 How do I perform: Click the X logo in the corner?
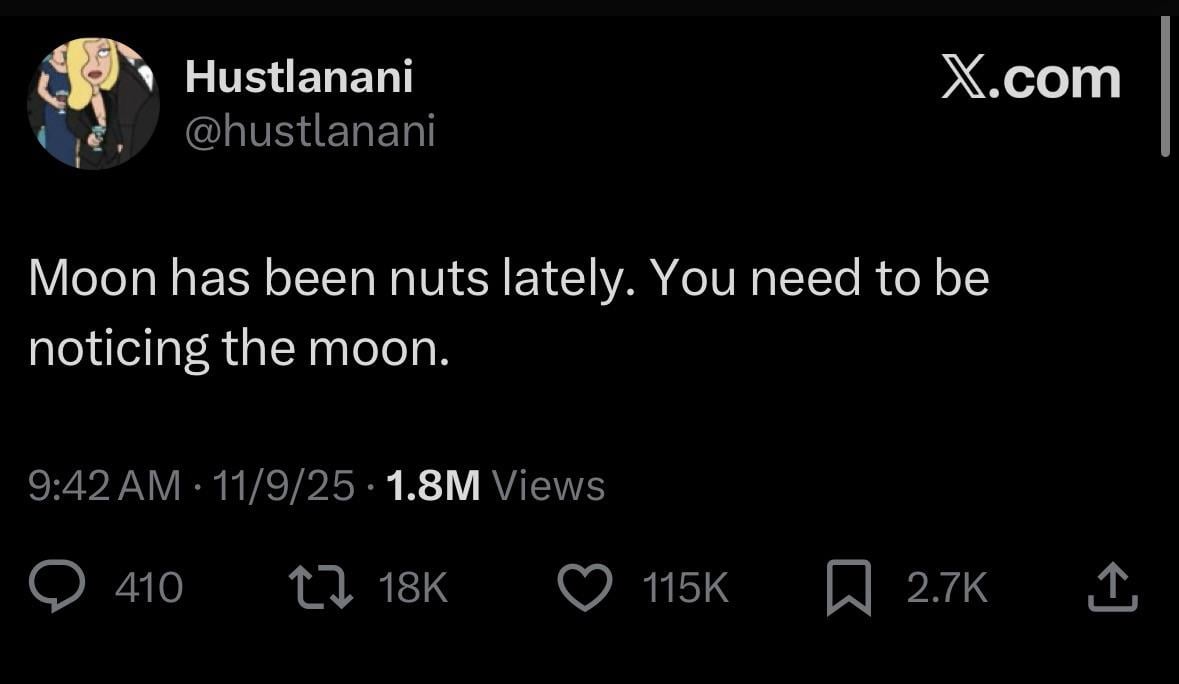click(x=964, y=78)
